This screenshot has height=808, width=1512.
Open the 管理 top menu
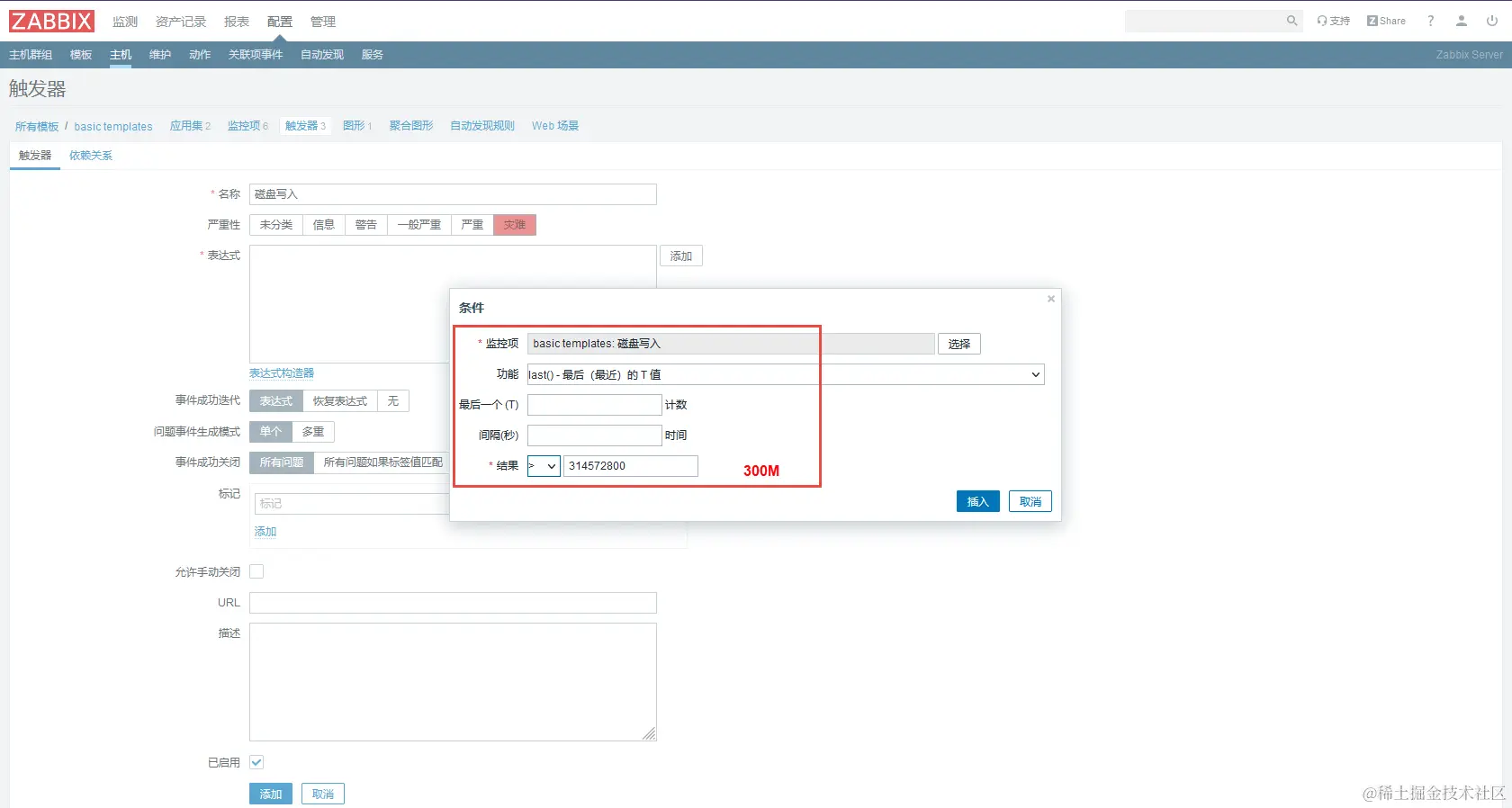click(x=323, y=22)
